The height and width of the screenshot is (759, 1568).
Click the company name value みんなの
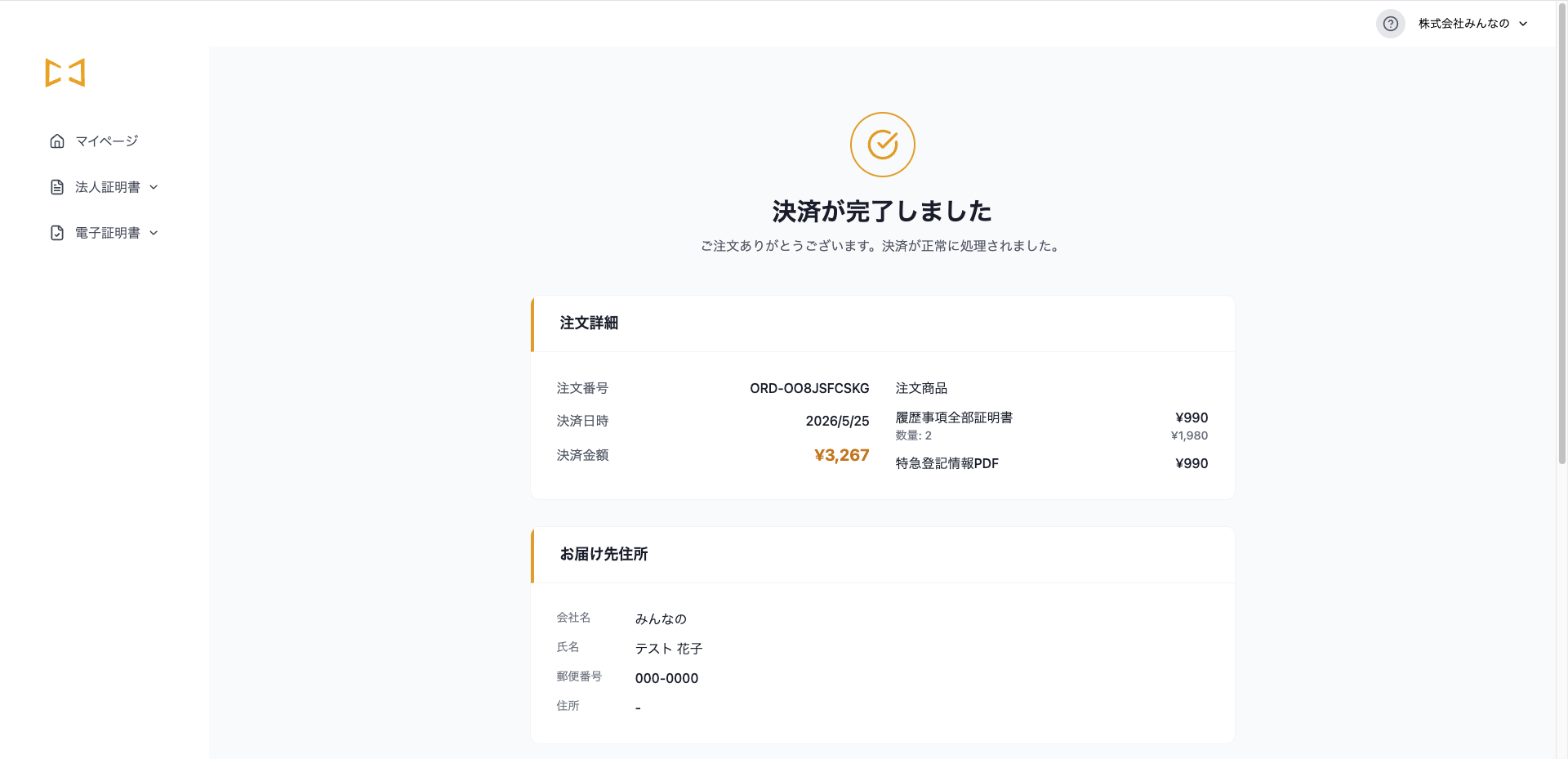point(661,619)
